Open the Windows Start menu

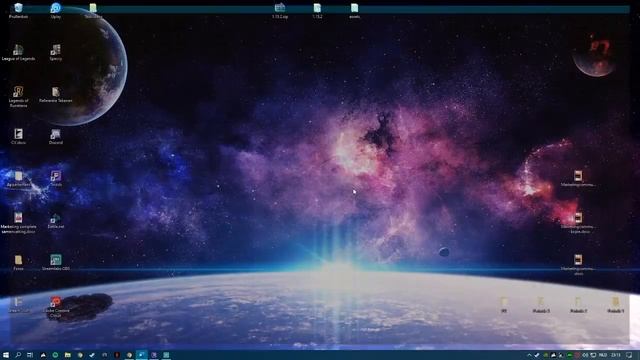tap(6, 355)
